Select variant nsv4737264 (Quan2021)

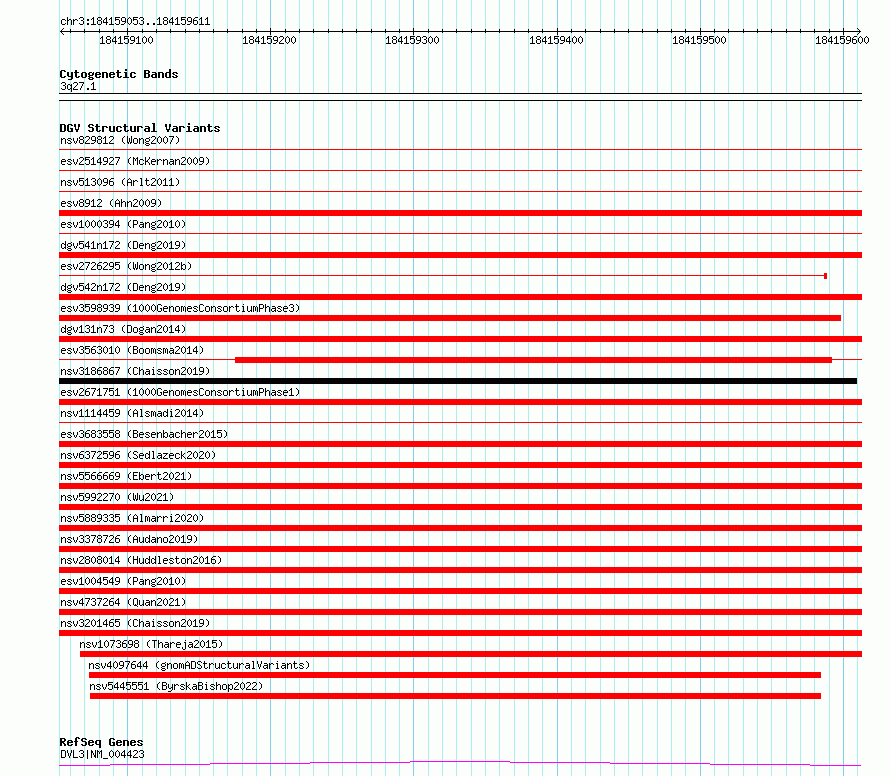[x=123, y=602]
